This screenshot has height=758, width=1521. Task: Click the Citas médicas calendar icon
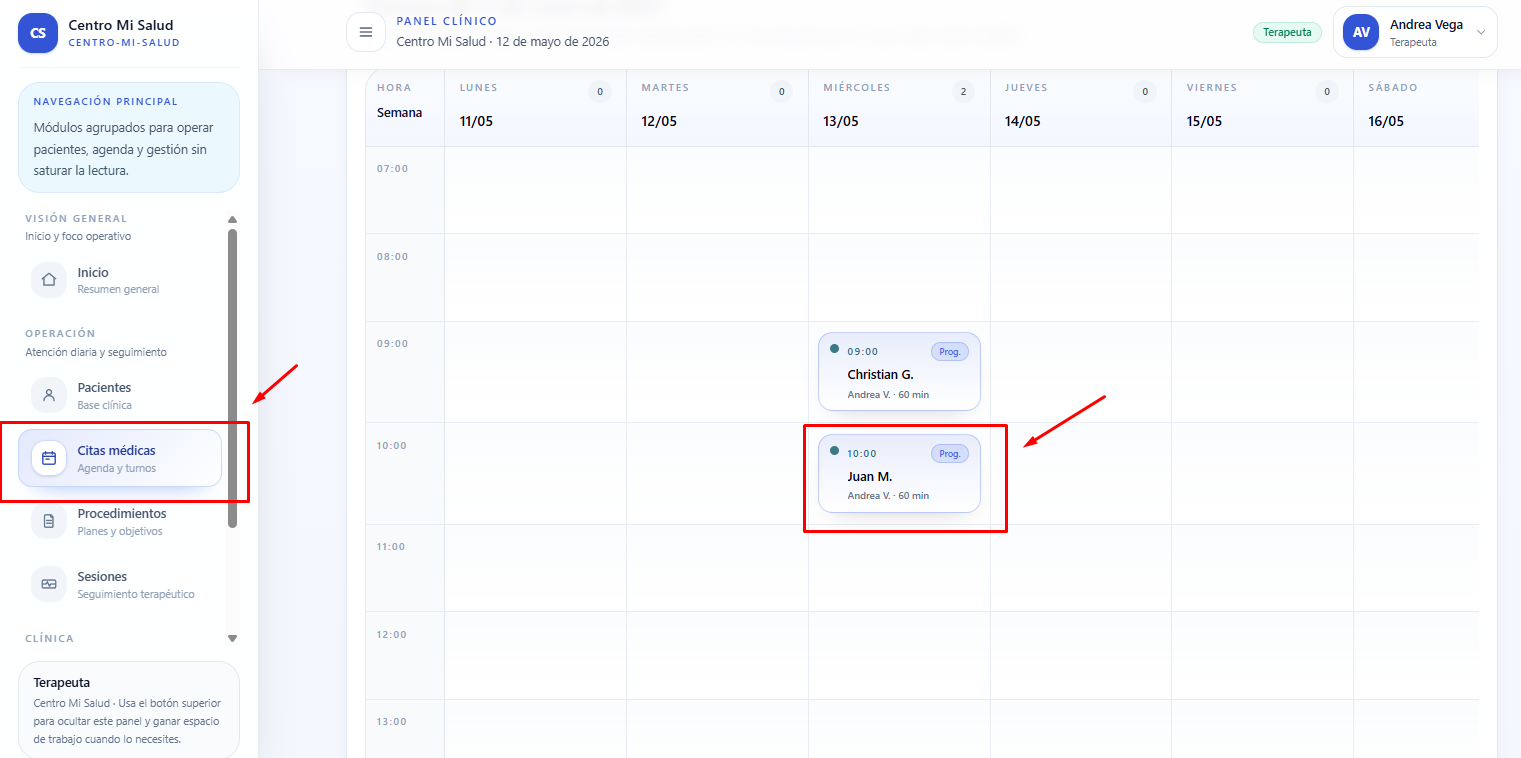coord(49,458)
